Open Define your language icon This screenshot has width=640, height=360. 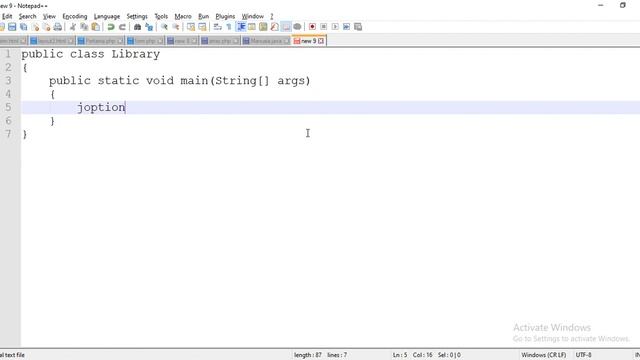pos(252,27)
